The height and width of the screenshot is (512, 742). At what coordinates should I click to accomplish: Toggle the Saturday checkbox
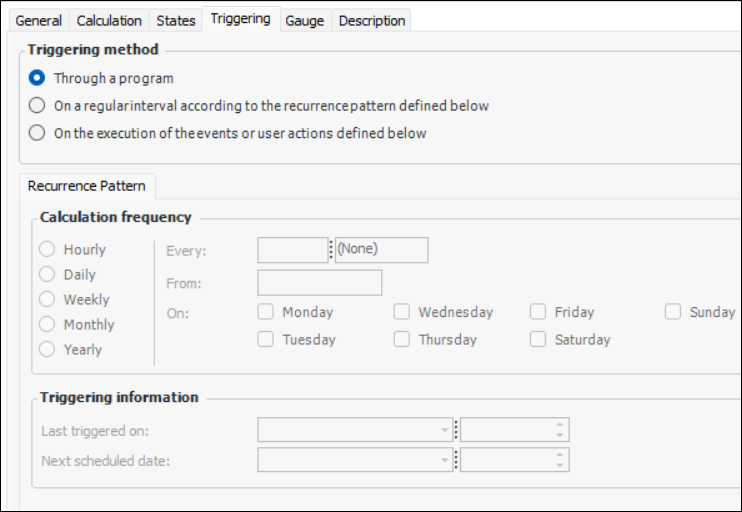[x=538, y=340]
